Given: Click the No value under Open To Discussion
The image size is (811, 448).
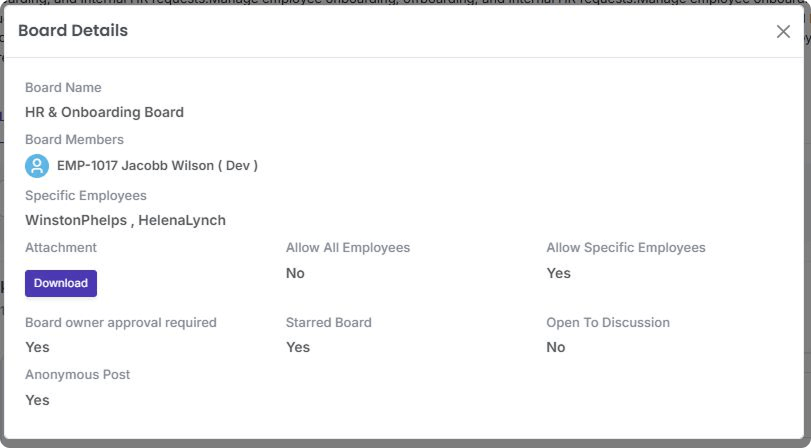Looking at the screenshot, I should click(x=556, y=347).
